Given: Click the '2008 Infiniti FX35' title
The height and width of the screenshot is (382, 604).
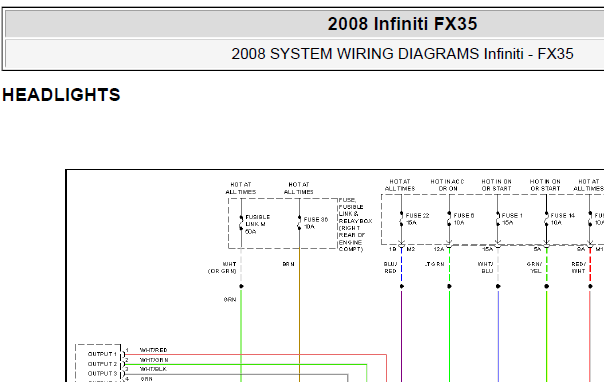Looking at the screenshot, I should pos(402,24).
